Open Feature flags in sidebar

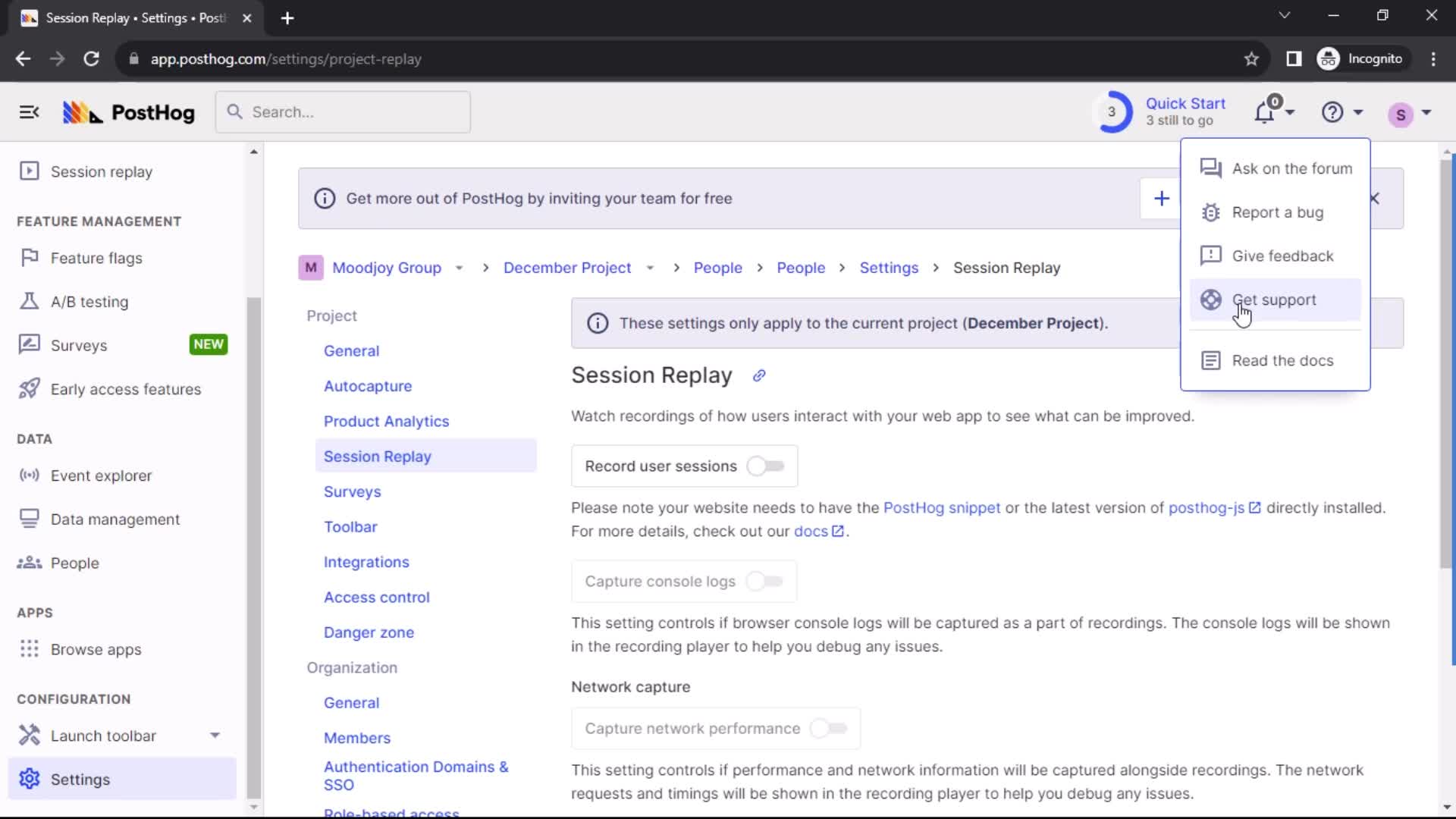click(x=96, y=258)
